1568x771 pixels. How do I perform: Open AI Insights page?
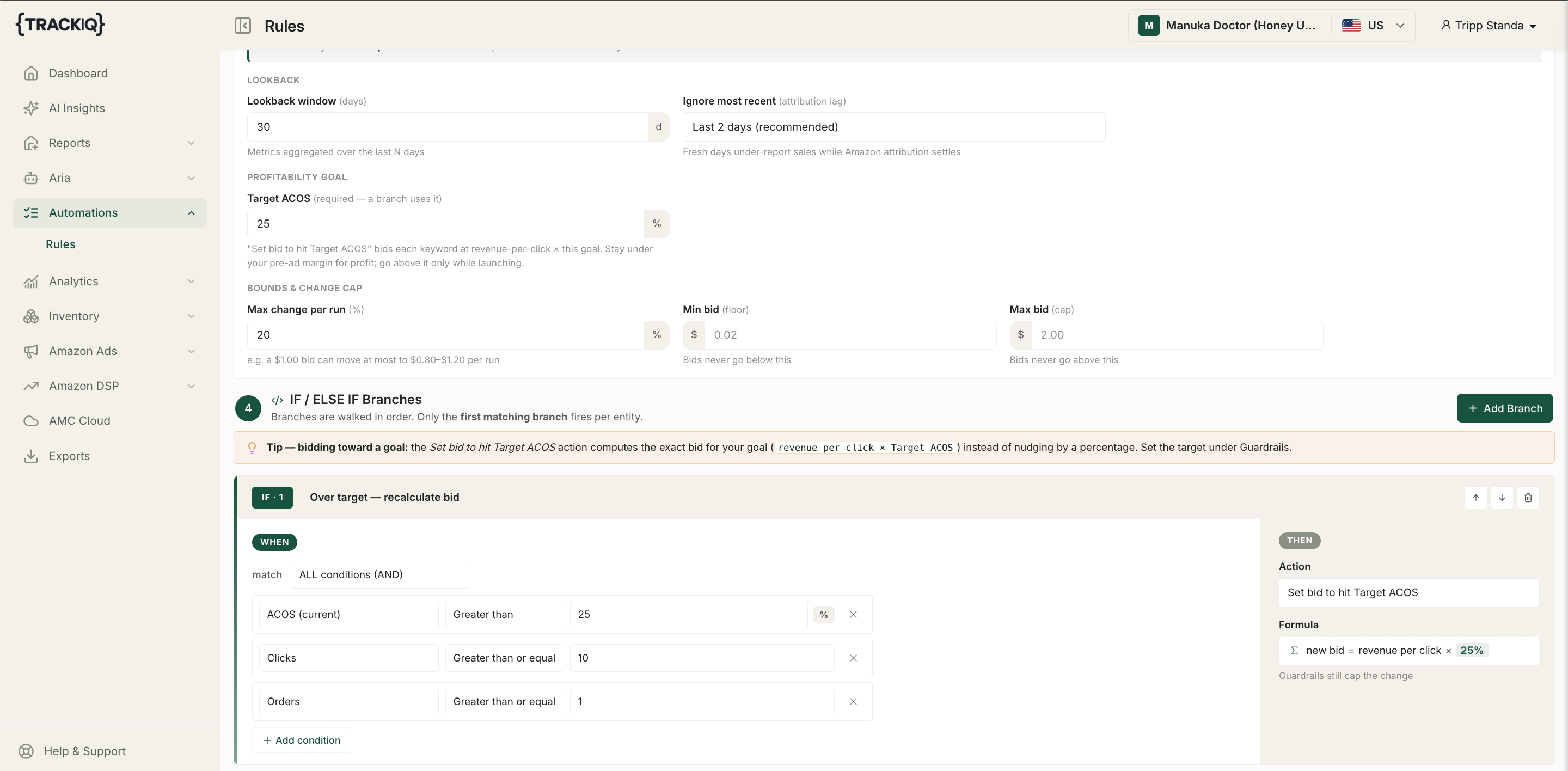[109, 108]
